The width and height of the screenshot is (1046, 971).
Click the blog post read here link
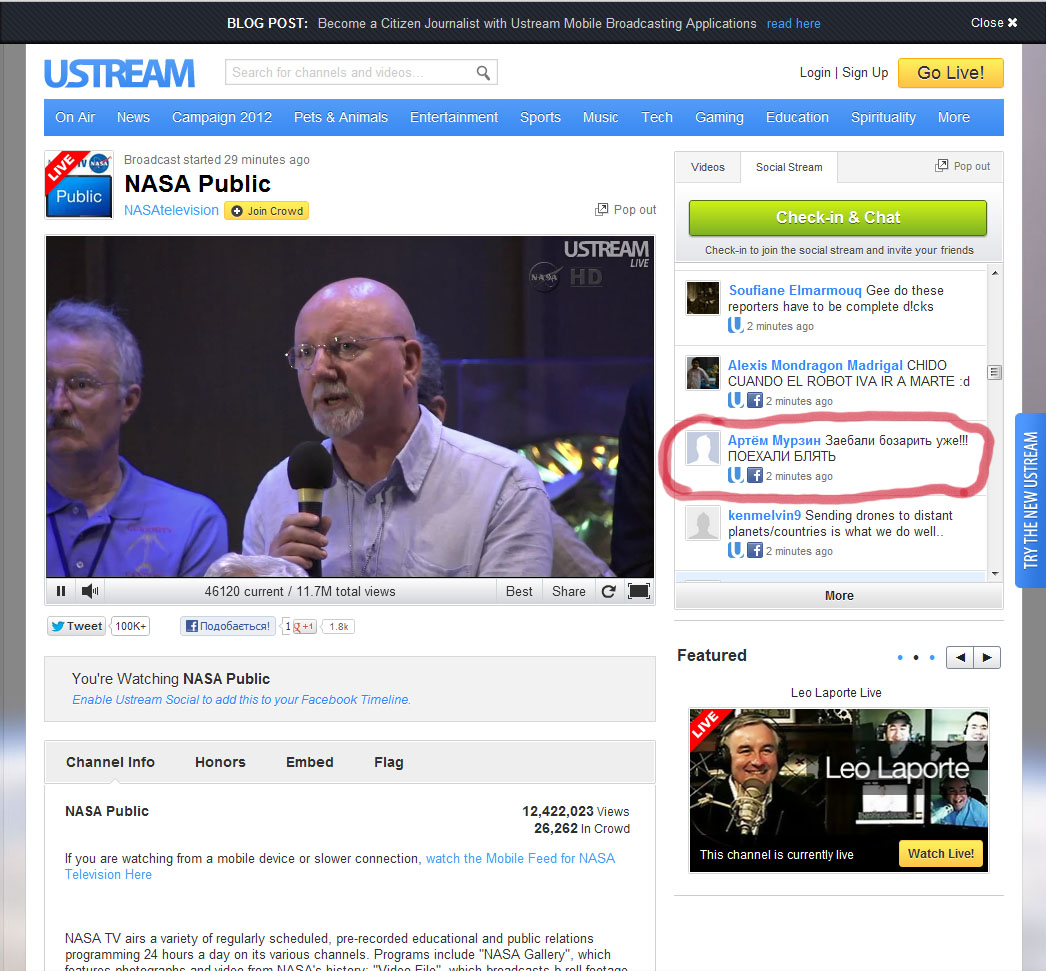click(x=793, y=23)
